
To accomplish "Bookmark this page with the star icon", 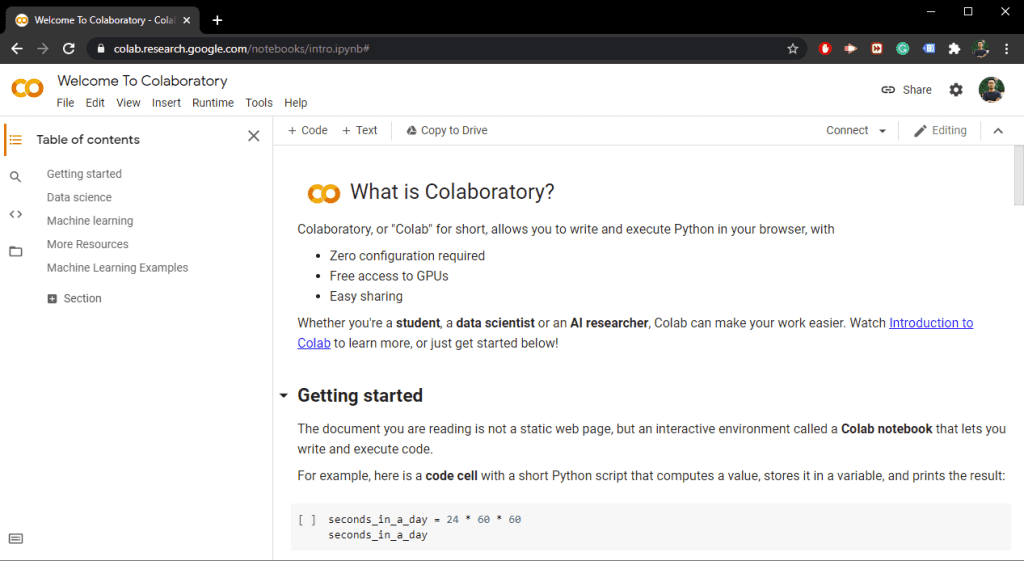I will pyautogui.click(x=793, y=49).
